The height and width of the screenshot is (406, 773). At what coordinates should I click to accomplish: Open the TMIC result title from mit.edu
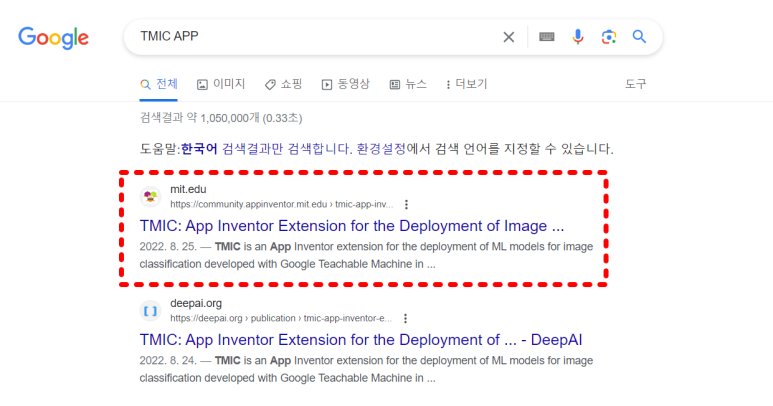point(351,226)
